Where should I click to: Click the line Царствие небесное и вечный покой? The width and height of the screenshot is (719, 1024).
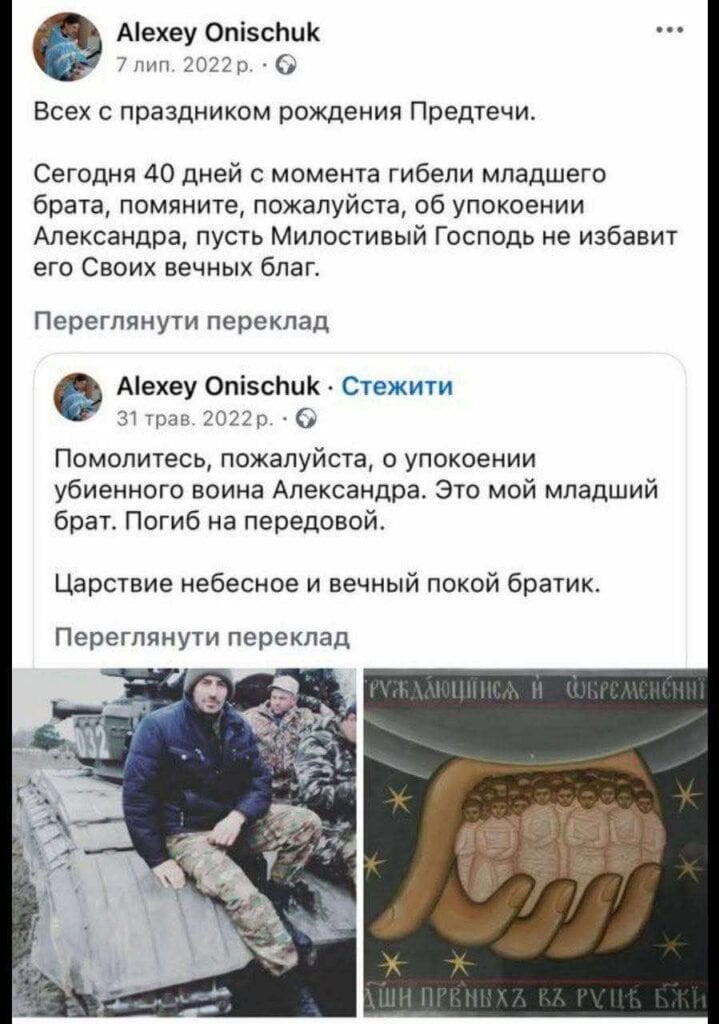pos(326,583)
